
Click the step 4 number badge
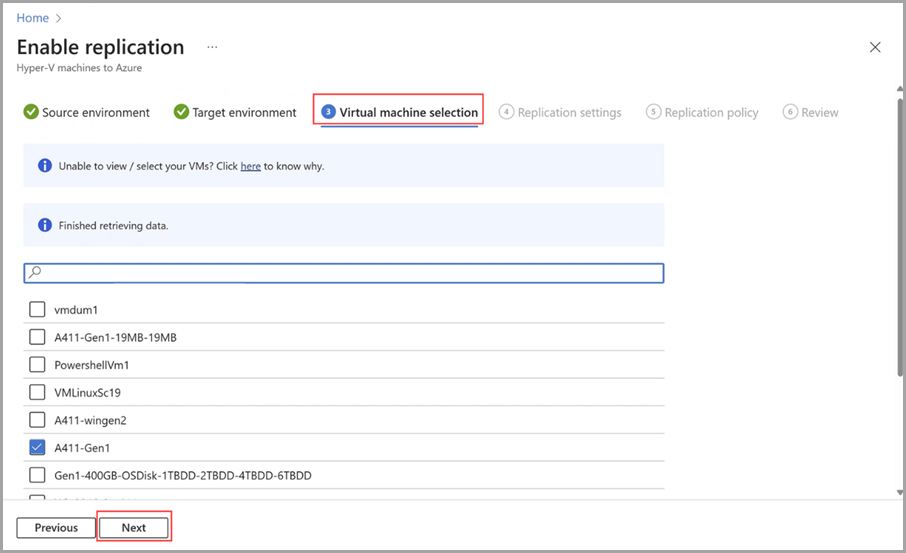click(506, 112)
